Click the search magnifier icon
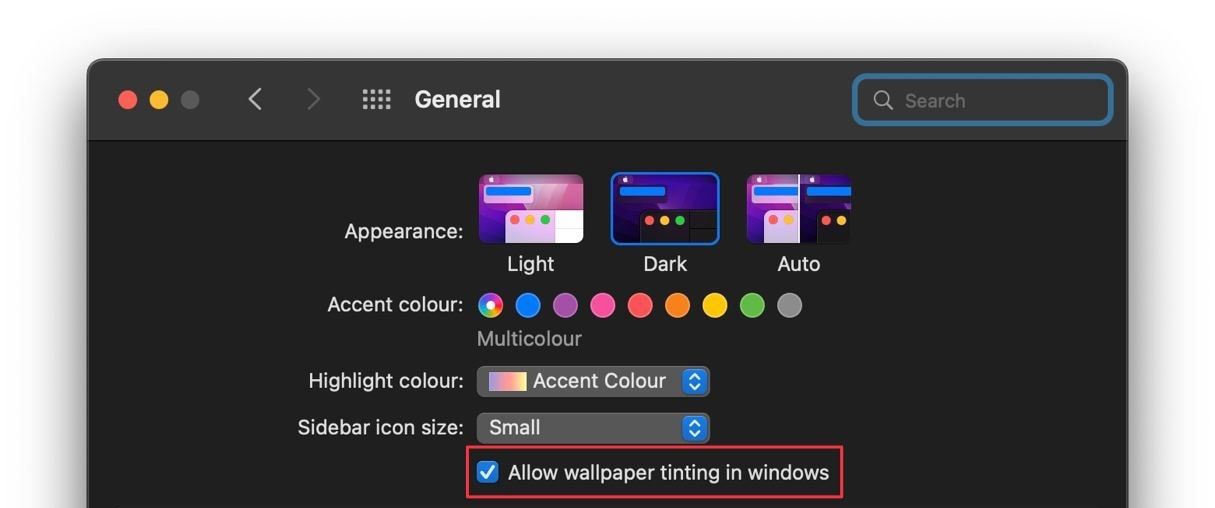The image size is (1215, 508). pos(883,100)
